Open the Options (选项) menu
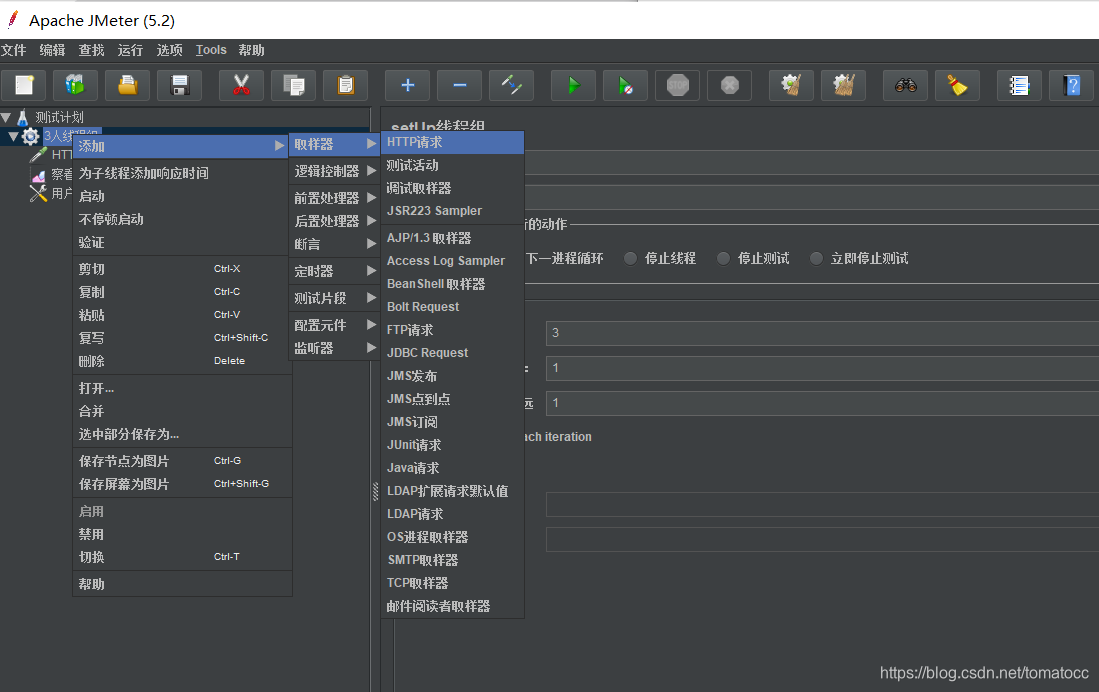The image size is (1099, 692). (170, 50)
